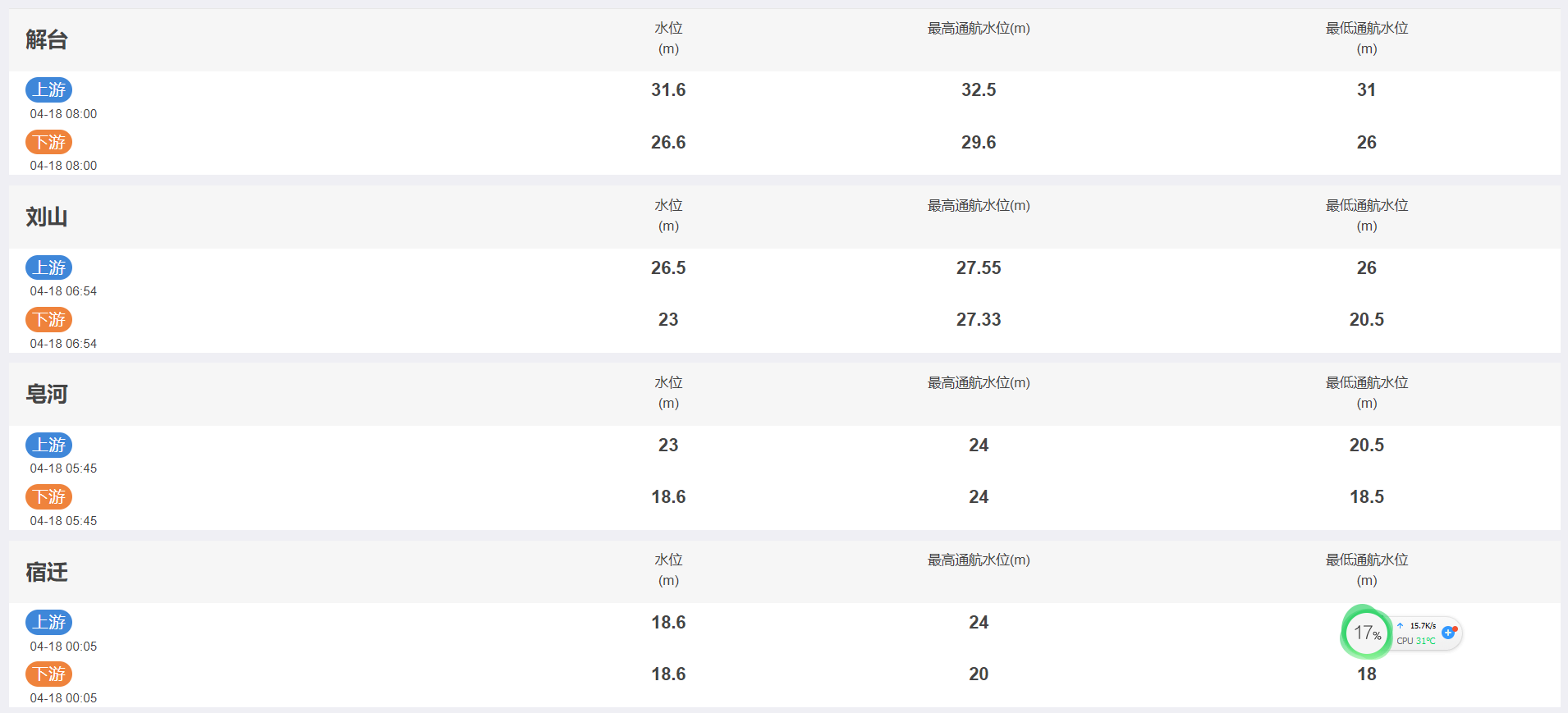Click the 最高通航水位(m) header in 刘山 section
1568x713 pixels.
[x=979, y=205]
